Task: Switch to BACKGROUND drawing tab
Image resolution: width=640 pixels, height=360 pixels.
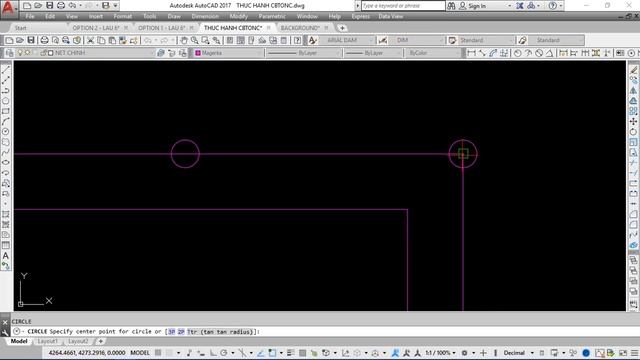Action: tap(300, 28)
